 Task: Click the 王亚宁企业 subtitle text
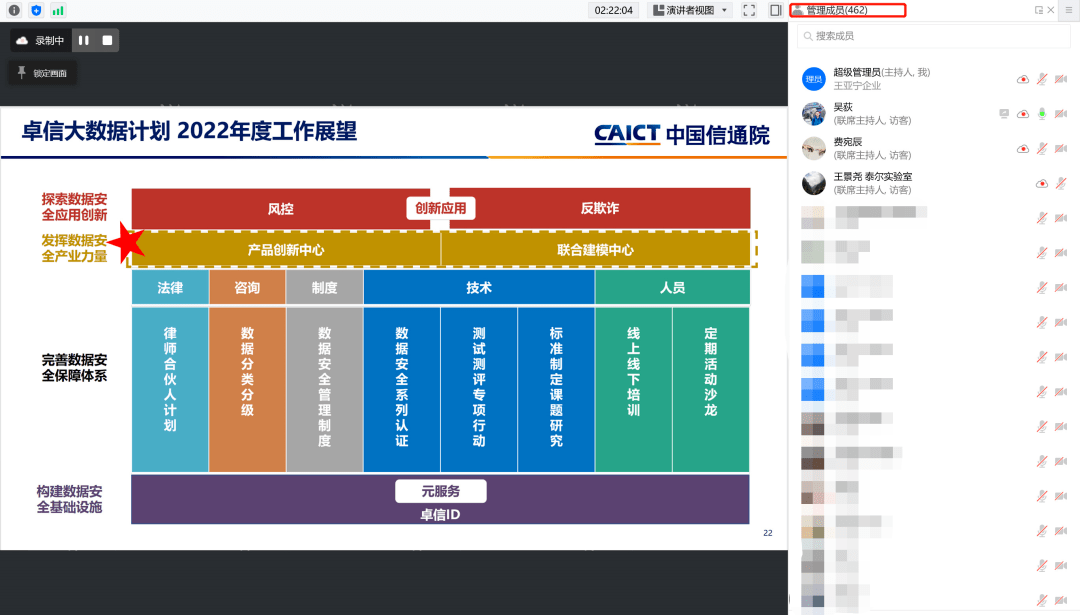tap(858, 85)
